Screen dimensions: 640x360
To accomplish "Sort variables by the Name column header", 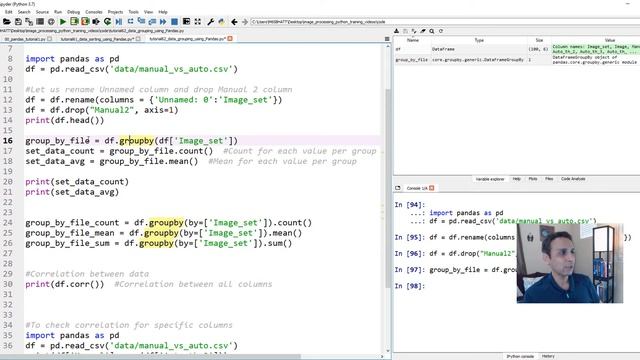I will [x=413, y=40].
